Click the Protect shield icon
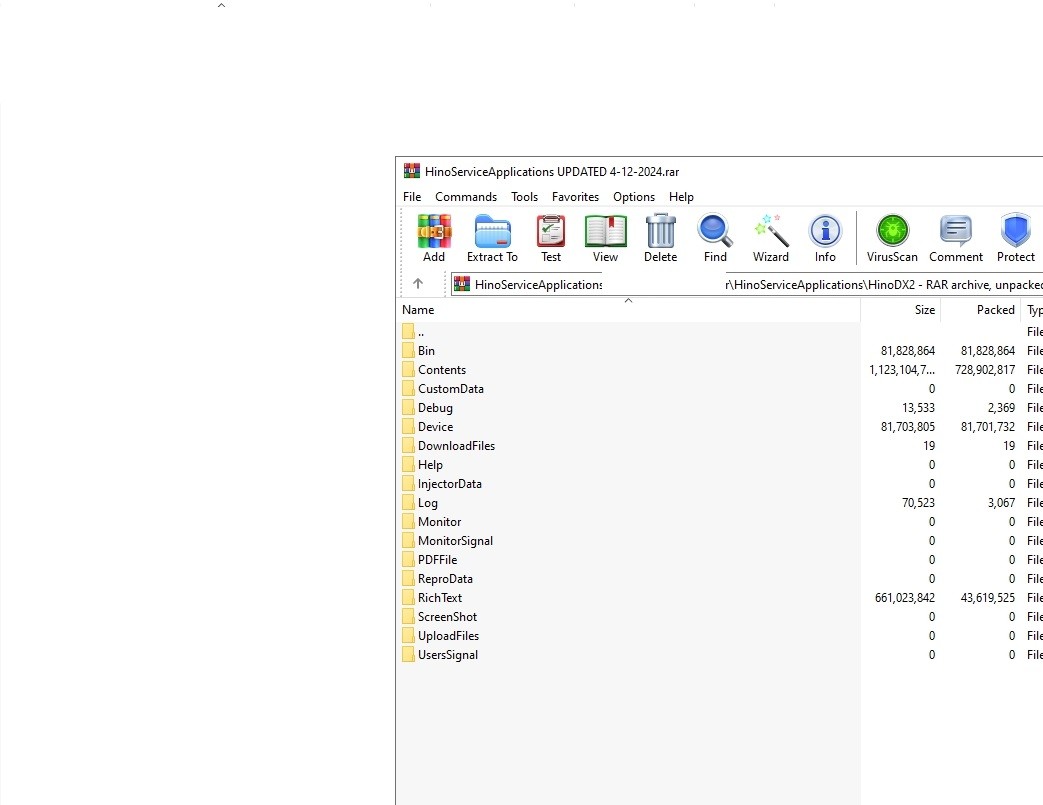Viewport: 1043px width, 805px height. point(1016,232)
